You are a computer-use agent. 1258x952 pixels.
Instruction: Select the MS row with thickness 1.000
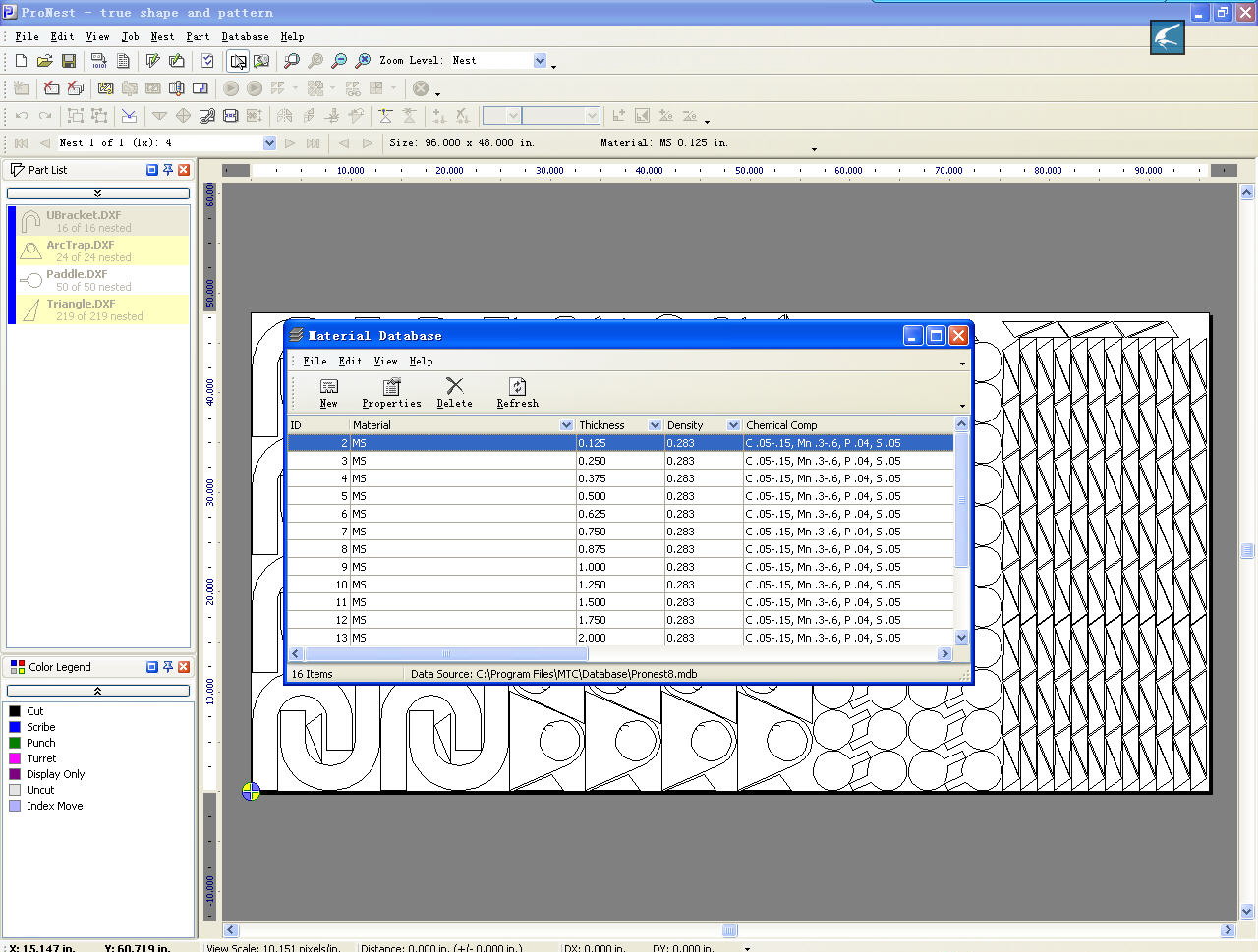tap(620, 567)
